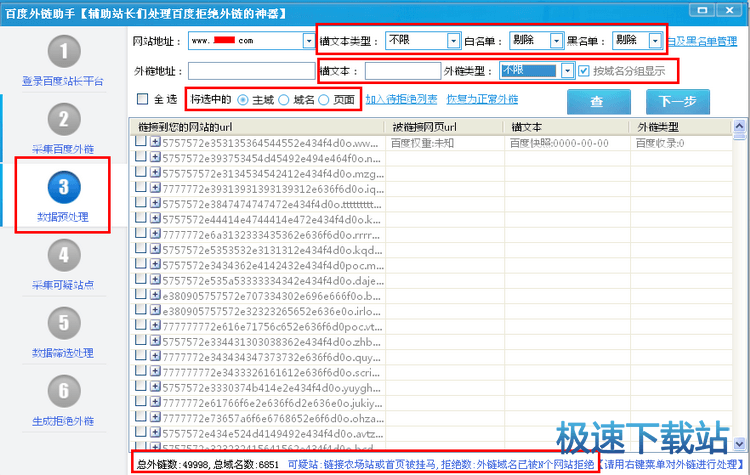Sort by 链接到您的网站的url column header
The width and height of the screenshot is (750, 475).
click(257, 127)
